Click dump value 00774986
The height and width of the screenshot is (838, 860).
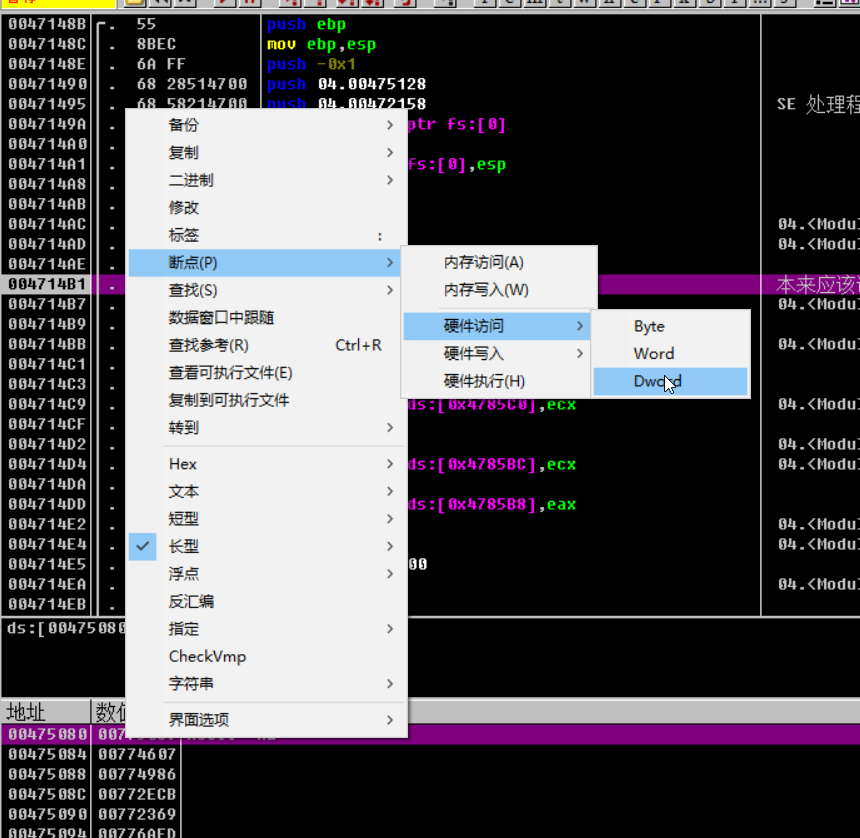(x=137, y=774)
